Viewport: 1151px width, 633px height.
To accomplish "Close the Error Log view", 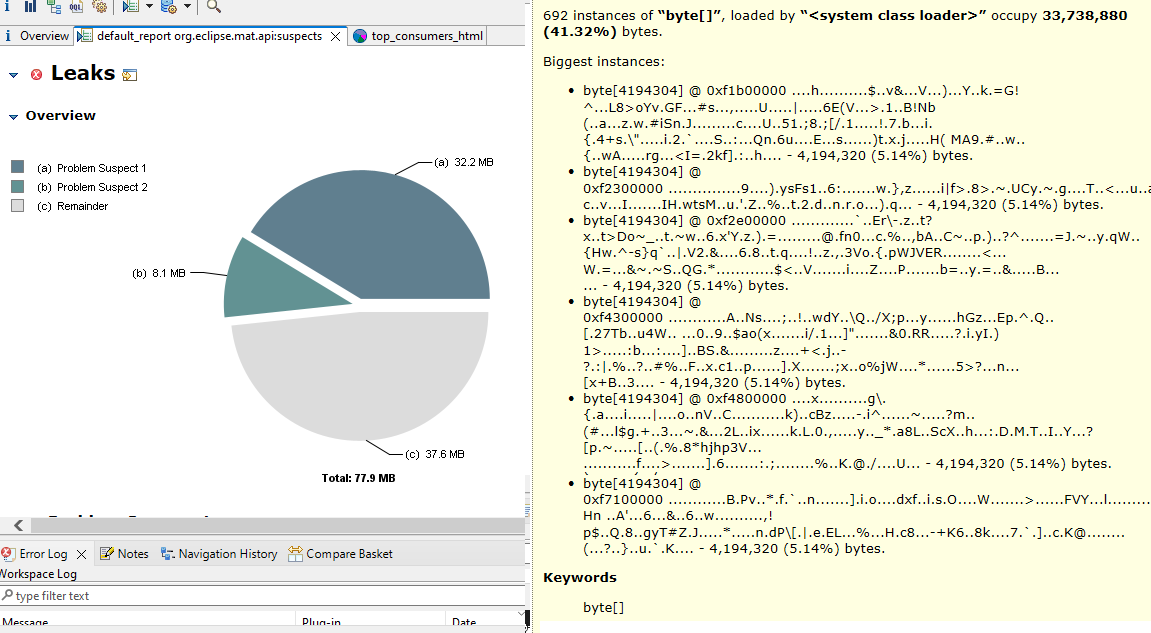I will click(81, 554).
